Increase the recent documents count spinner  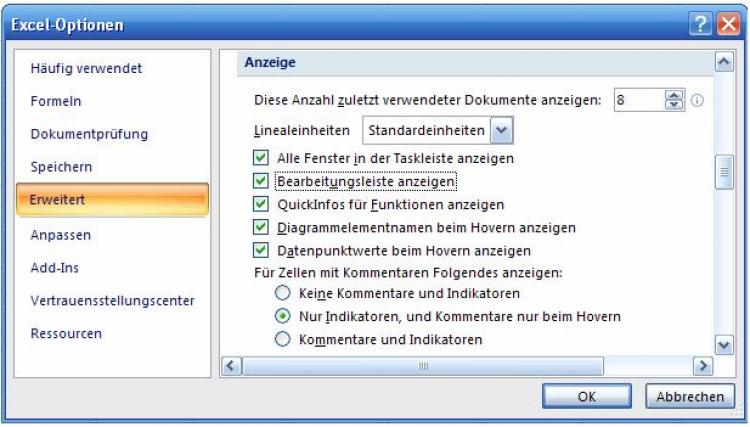(x=673, y=95)
